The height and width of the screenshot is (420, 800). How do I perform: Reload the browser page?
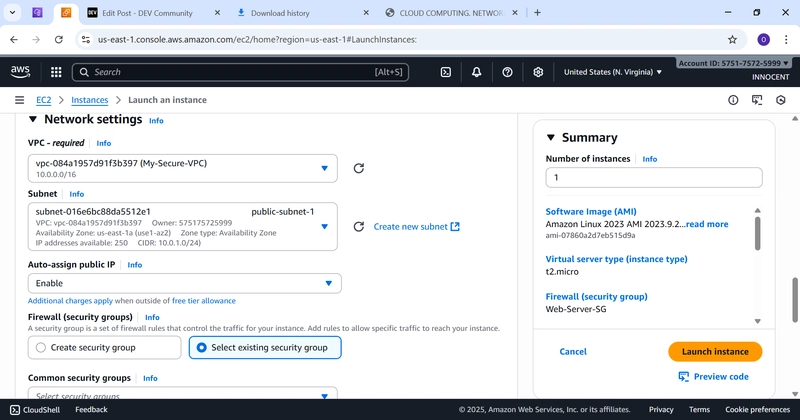point(59,39)
